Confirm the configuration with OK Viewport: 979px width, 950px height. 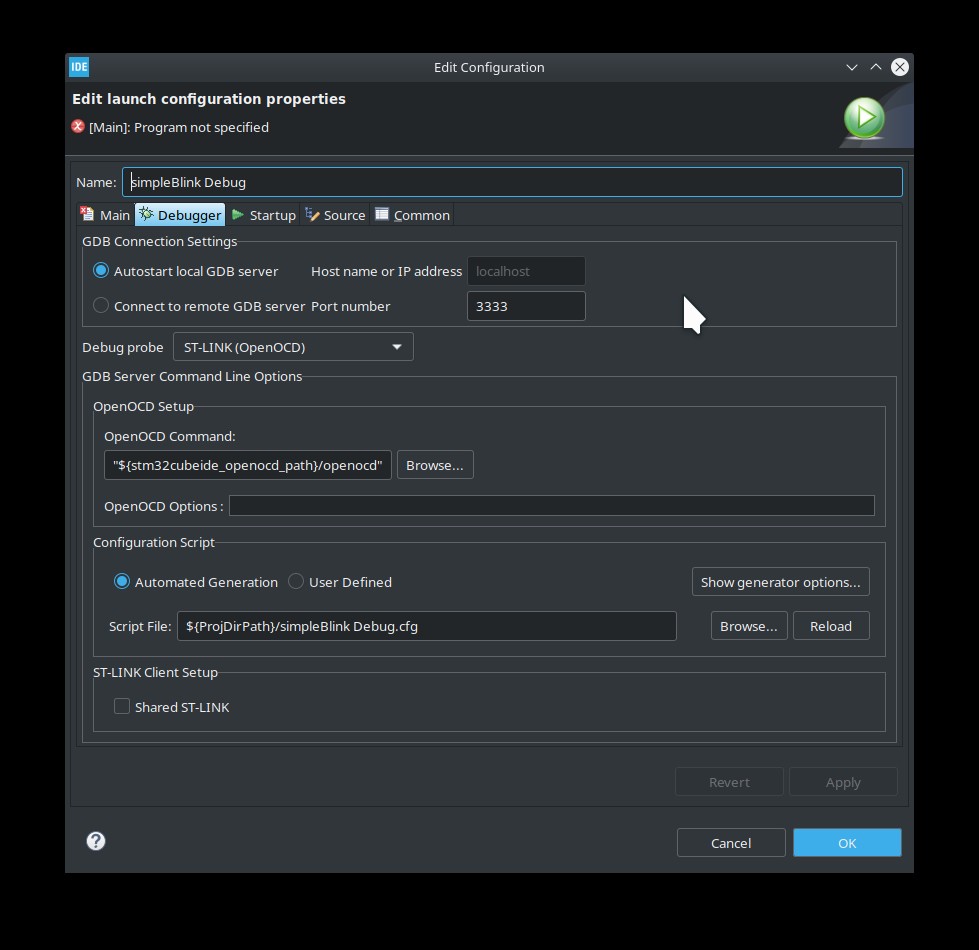(846, 842)
